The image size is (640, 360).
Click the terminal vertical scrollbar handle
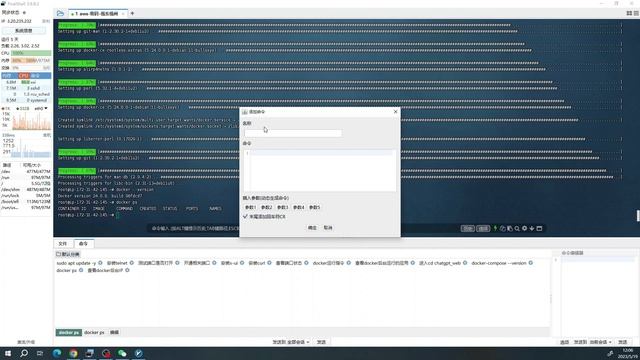(638, 216)
